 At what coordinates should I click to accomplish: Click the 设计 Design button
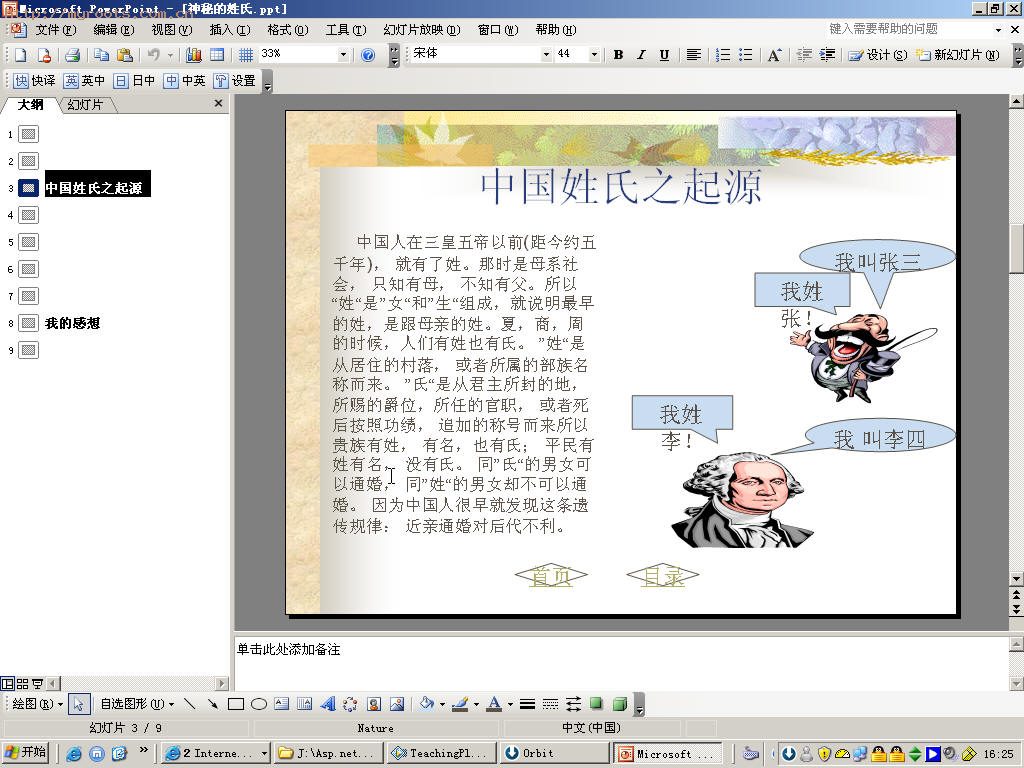[x=878, y=55]
